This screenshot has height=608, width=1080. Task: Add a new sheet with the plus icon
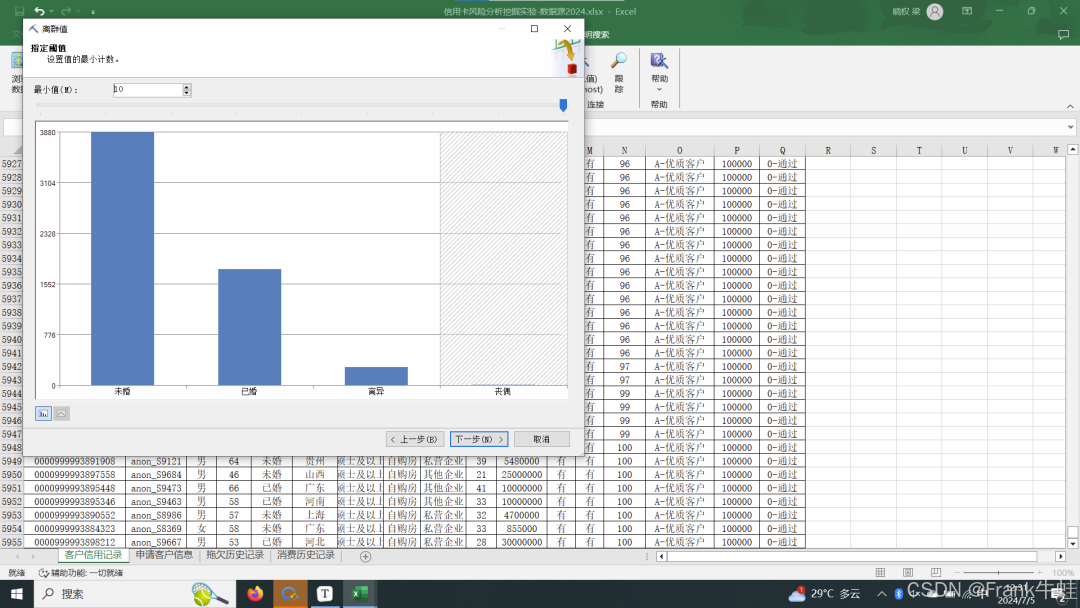[x=365, y=556]
